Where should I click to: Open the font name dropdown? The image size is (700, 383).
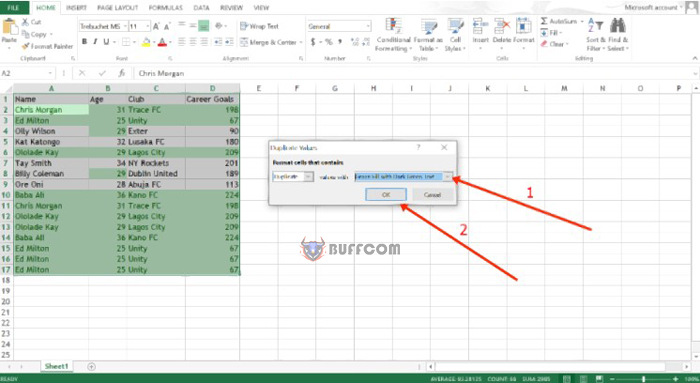pos(125,26)
